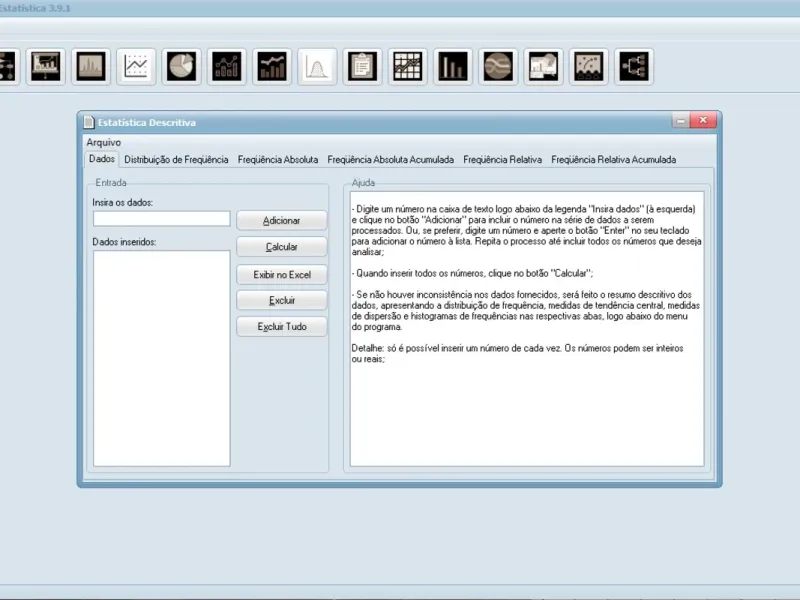This screenshot has width=800, height=600.
Task: Click the Adicionar button
Action: 282,221
